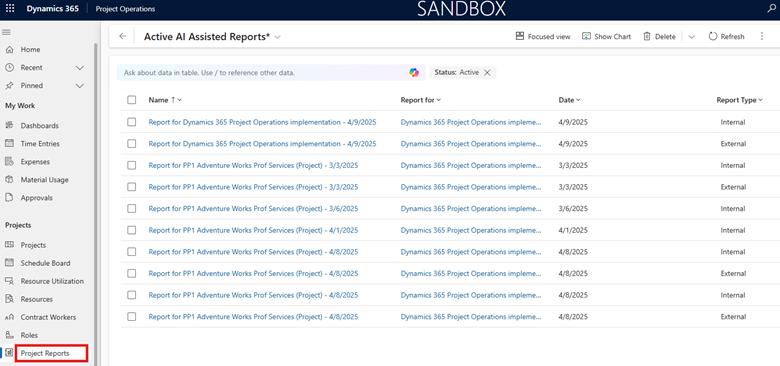Click the Resources icon in sidebar
Image resolution: width=780 pixels, height=366 pixels.
click(x=9, y=299)
